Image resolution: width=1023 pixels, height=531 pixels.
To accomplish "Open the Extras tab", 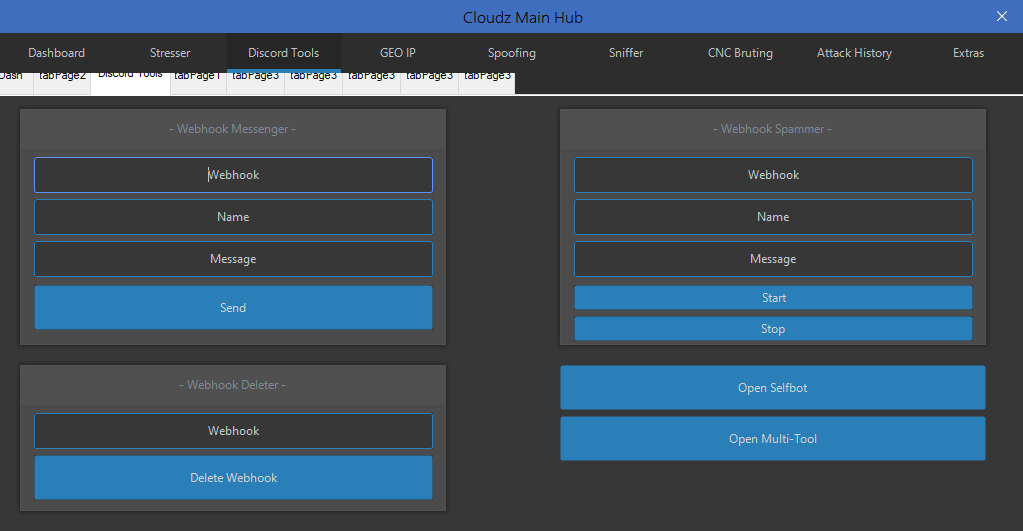I will [x=968, y=53].
